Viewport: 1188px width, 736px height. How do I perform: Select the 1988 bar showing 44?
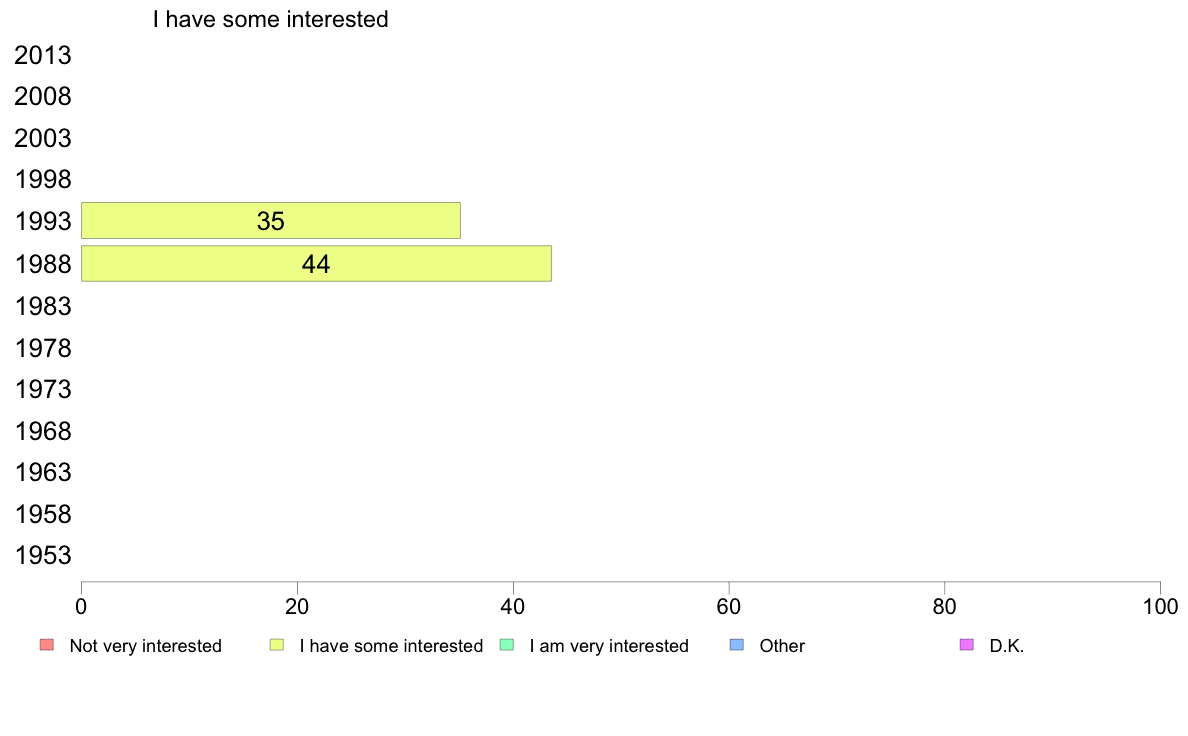point(316,264)
